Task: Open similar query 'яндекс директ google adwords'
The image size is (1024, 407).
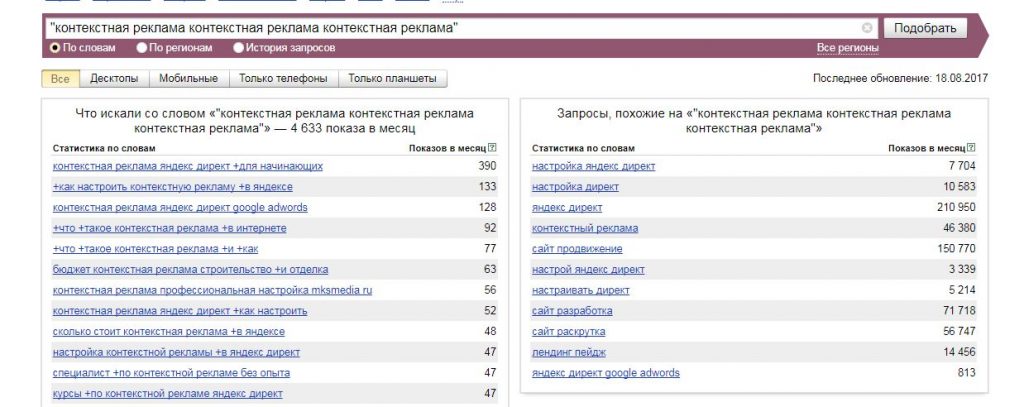Action: 606,373
